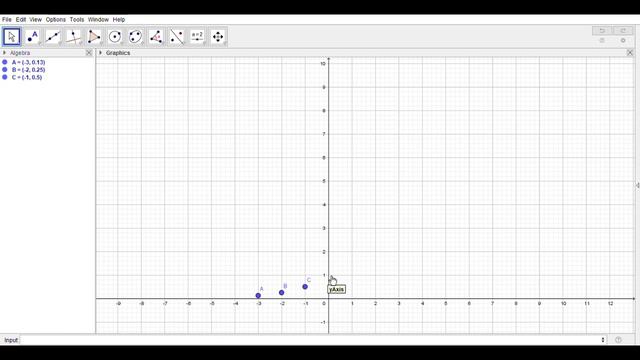The width and height of the screenshot is (640, 360).
Task: Click the 6 label on the x-axis
Action: coord(469,304)
